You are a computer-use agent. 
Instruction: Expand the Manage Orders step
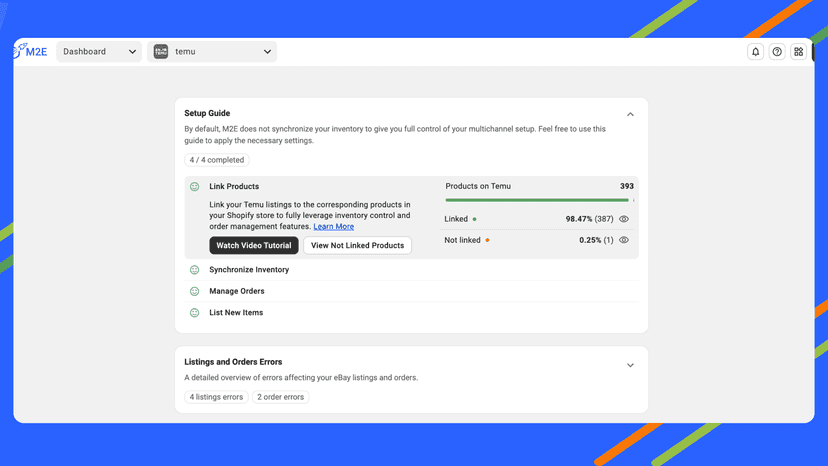point(237,291)
